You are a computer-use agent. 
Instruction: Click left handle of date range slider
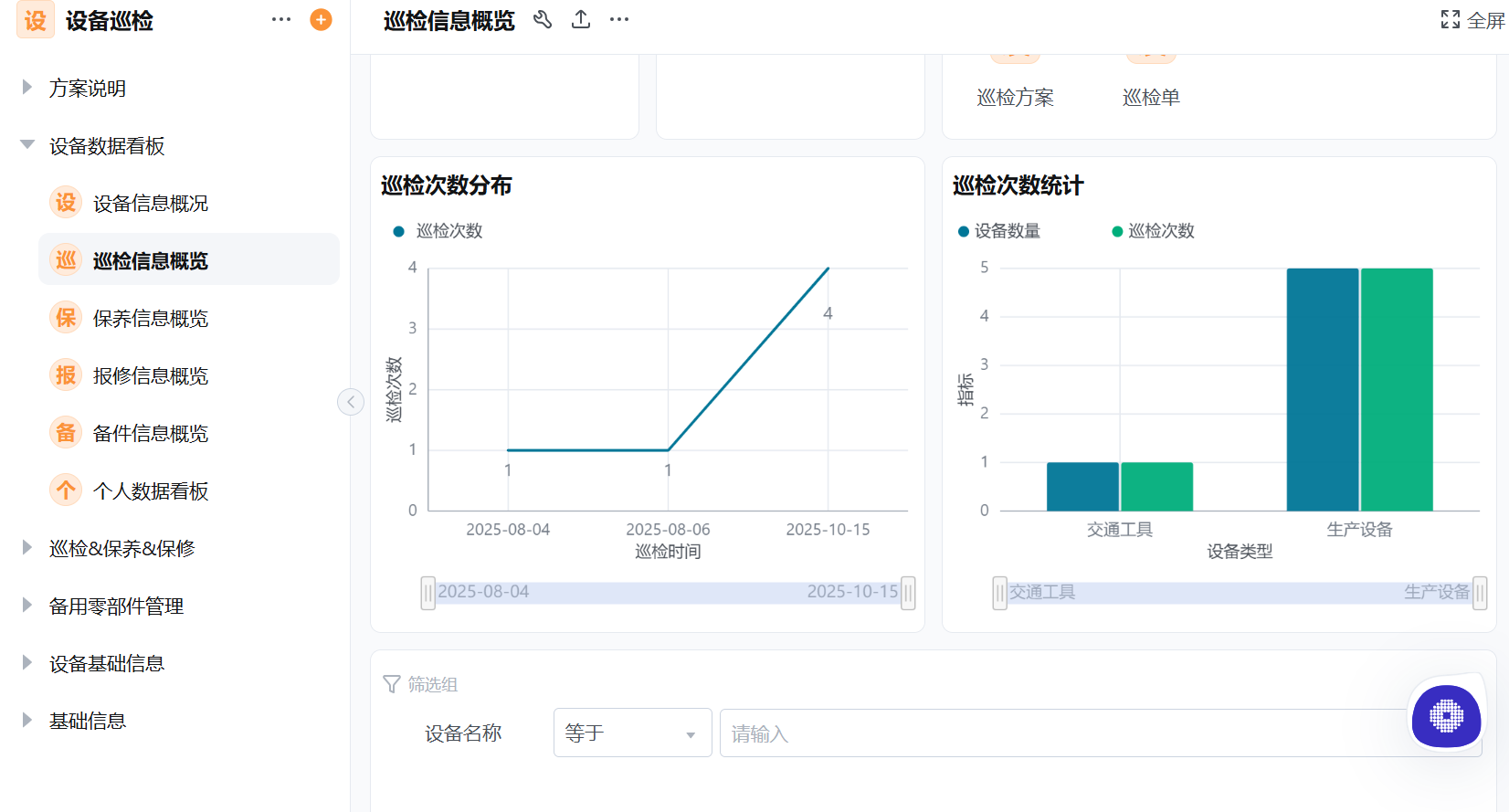click(428, 592)
